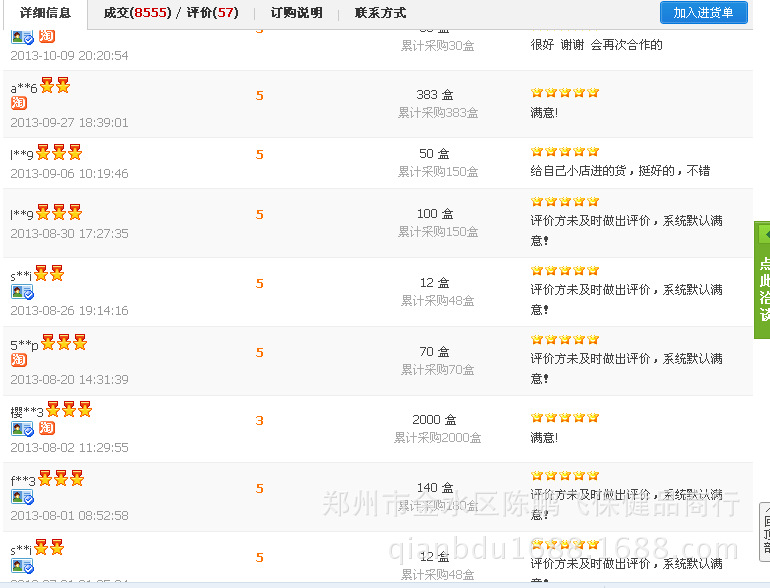Switch to the 订购说明 tab
The width and height of the screenshot is (770, 588).
pyautogui.click(x=296, y=13)
